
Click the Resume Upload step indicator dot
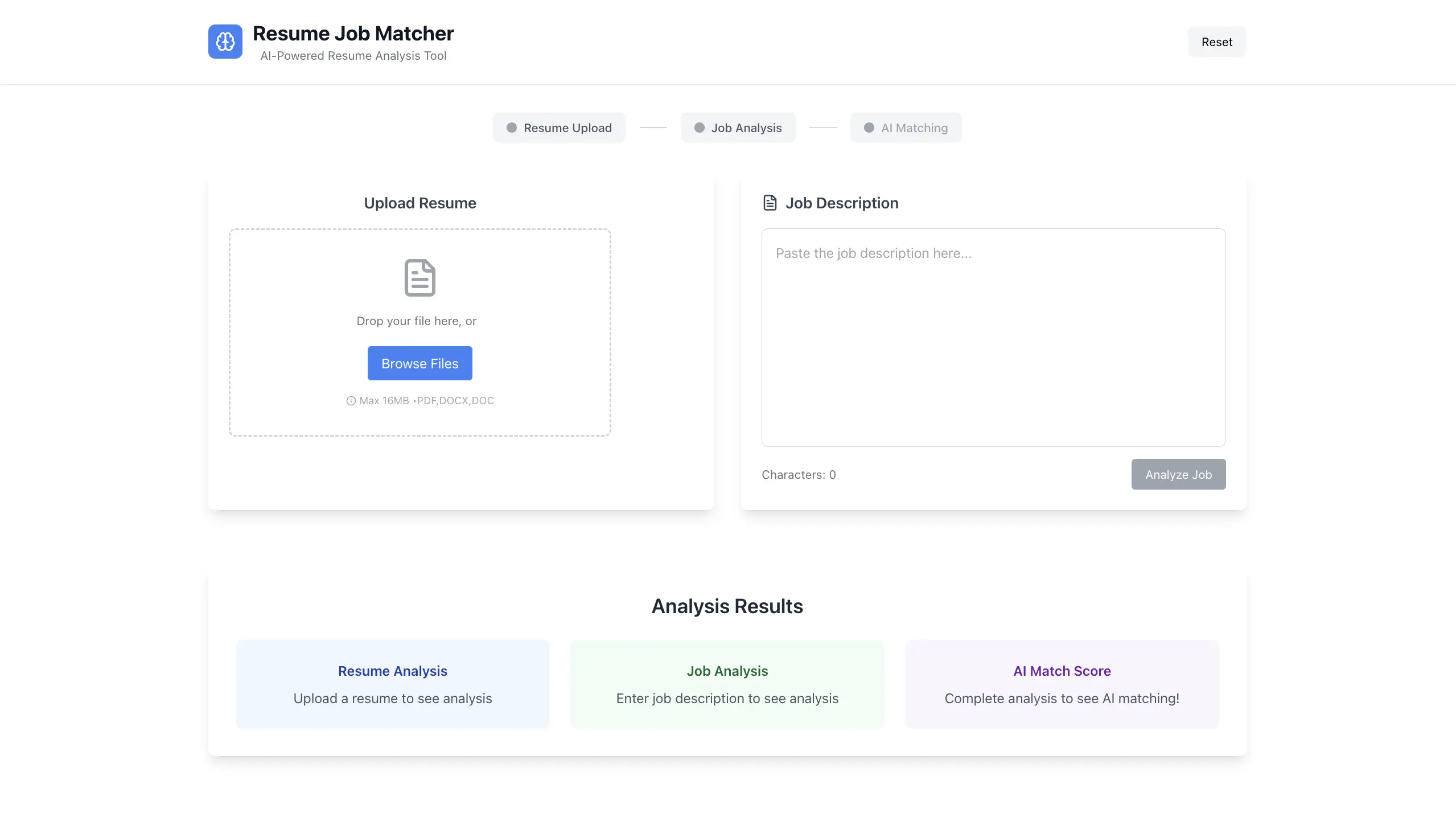point(512,128)
